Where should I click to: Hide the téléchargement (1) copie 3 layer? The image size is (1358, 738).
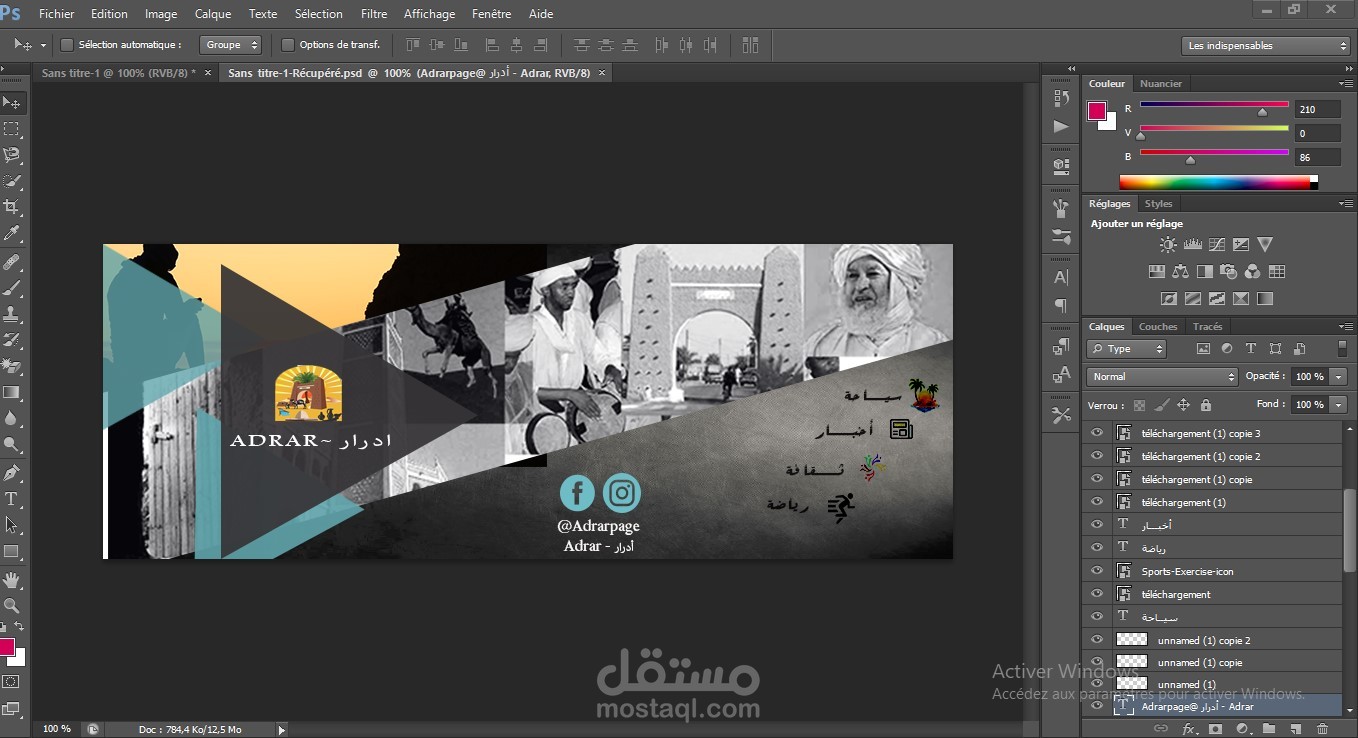[x=1097, y=433]
